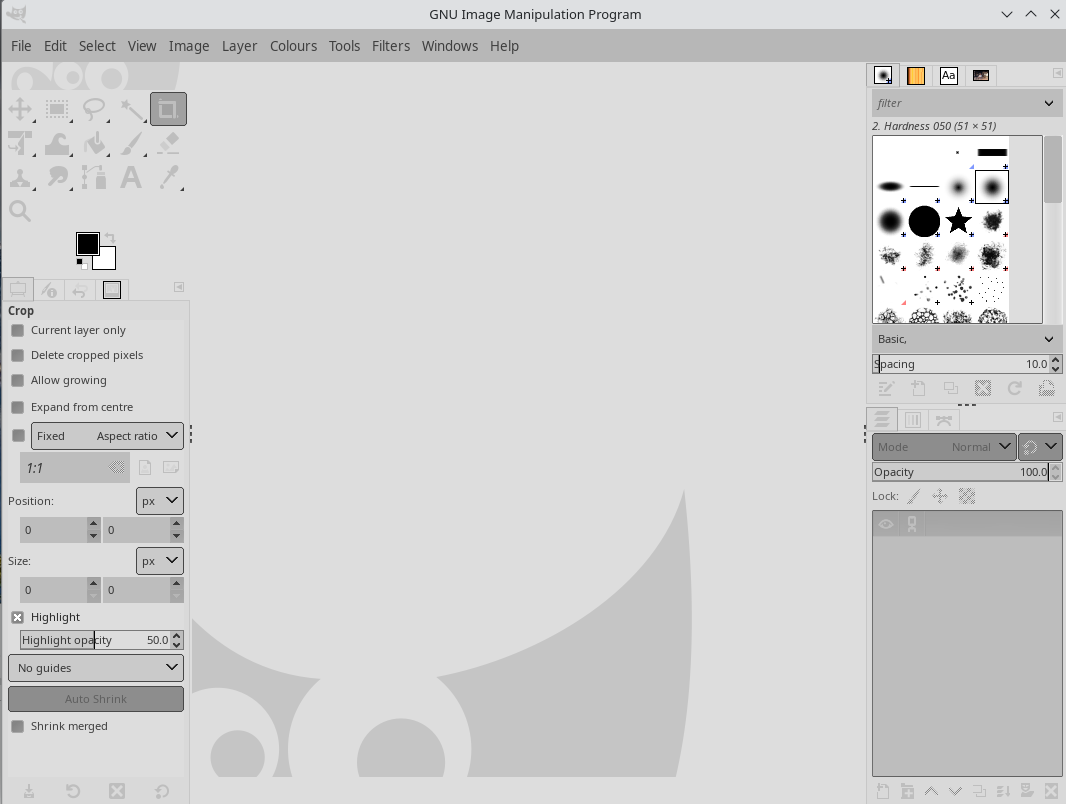Open the No guides dropdown
Image resolution: width=1066 pixels, height=804 pixels.
96,668
